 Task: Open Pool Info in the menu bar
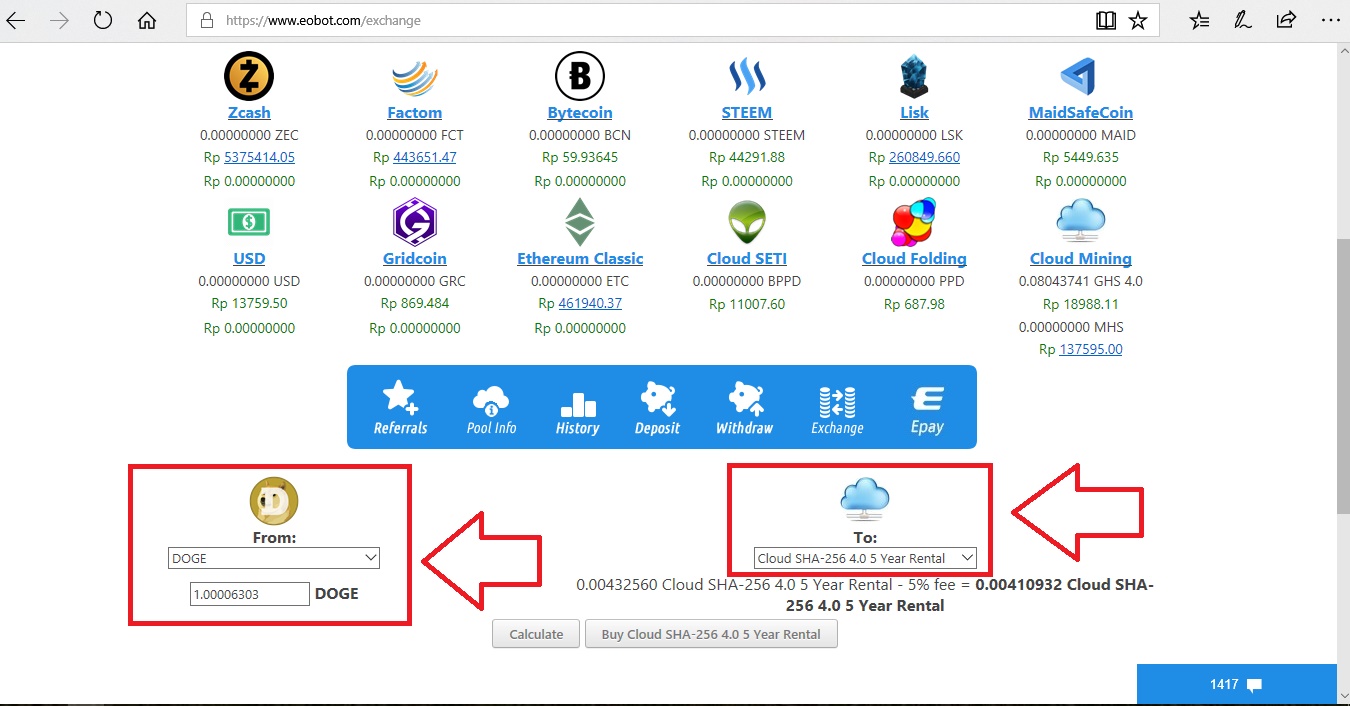[x=492, y=408]
